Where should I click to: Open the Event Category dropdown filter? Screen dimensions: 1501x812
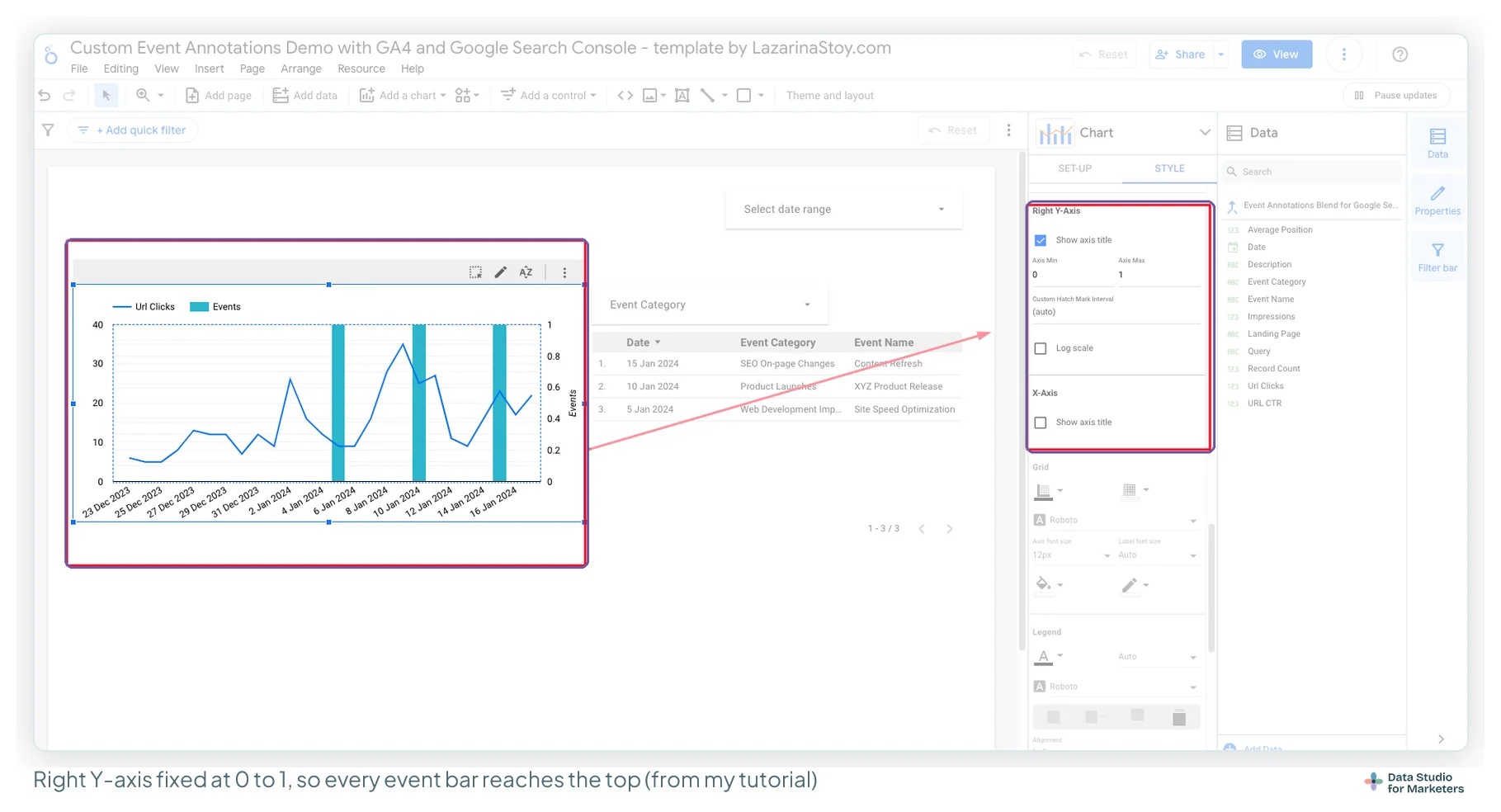pyautogui.click(x=710, y=304)
